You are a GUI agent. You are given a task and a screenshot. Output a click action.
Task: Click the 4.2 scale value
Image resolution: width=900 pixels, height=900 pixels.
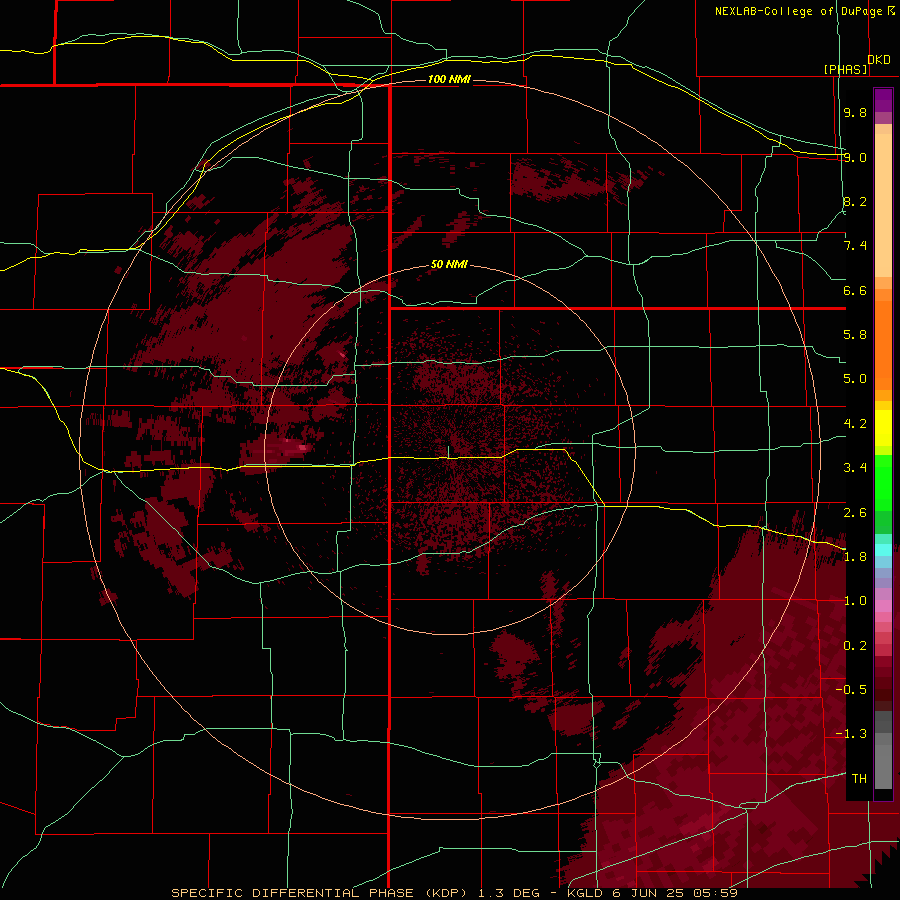855,424
